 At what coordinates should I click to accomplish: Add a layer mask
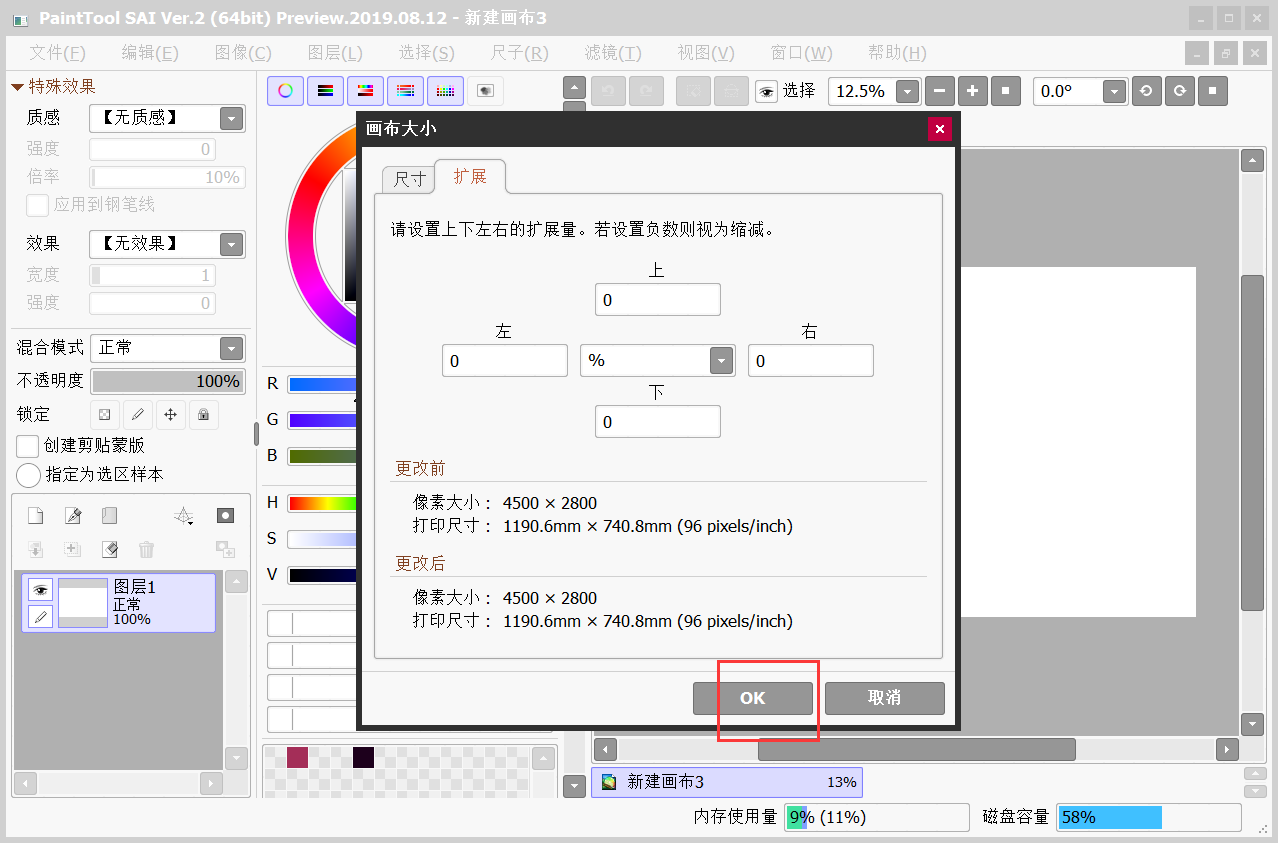tap(225, 516)
